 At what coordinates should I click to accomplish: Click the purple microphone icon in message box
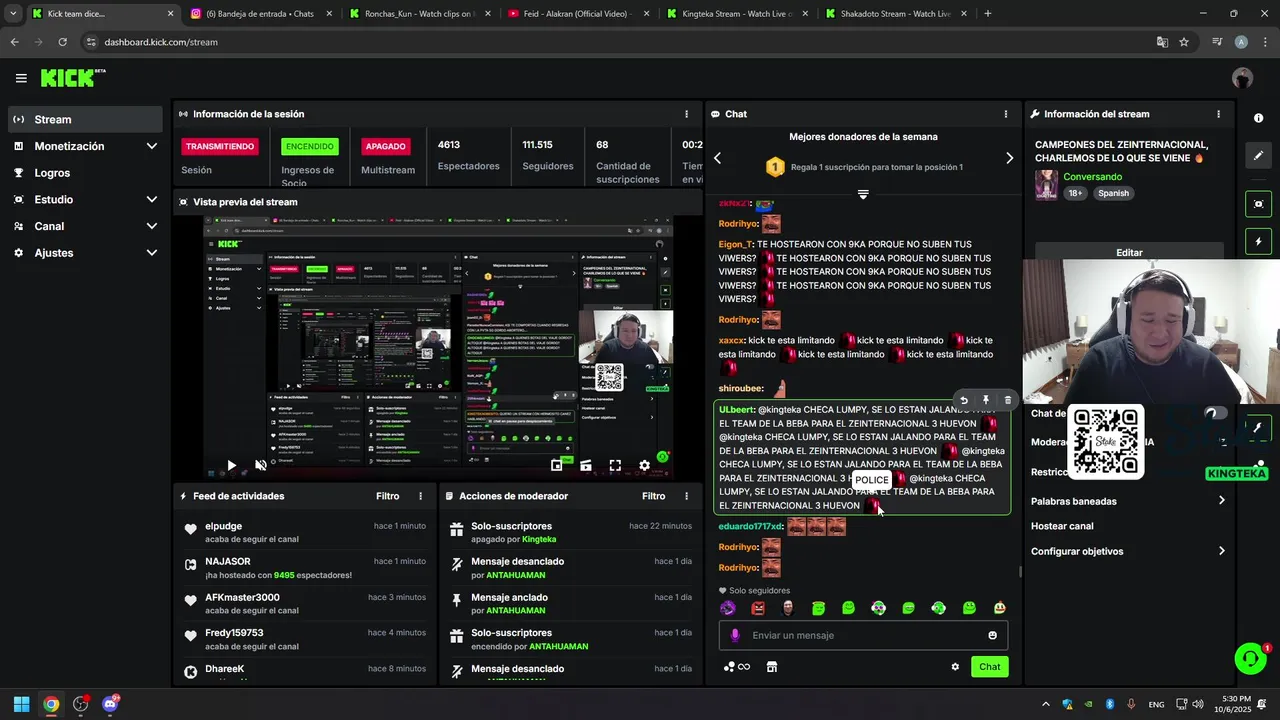[735, 635]
